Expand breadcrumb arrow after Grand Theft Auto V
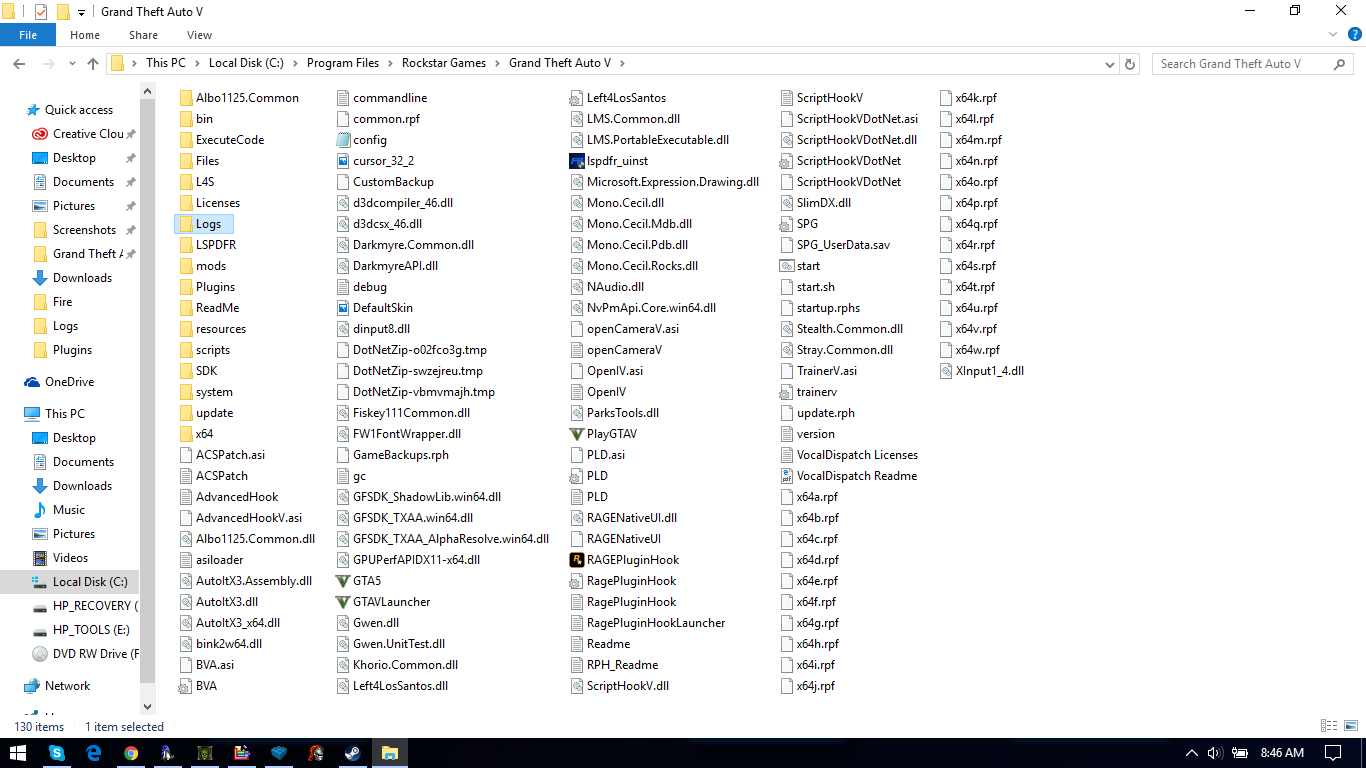 click(622, 63)
